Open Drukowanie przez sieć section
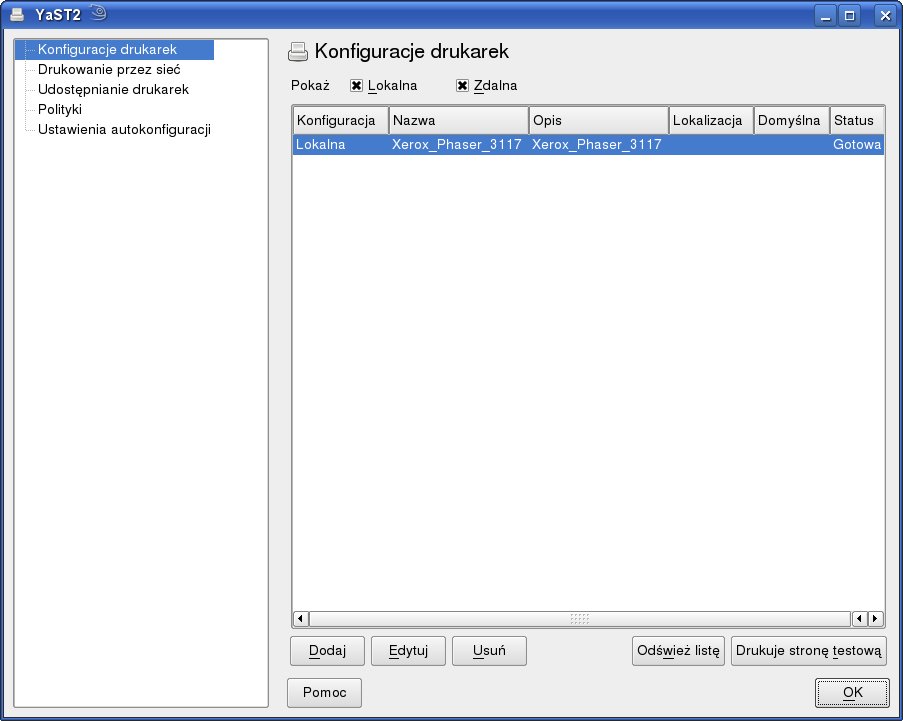The height and width of the screenshot is (721, 903). pyautogui.click(x=108, y=69)
